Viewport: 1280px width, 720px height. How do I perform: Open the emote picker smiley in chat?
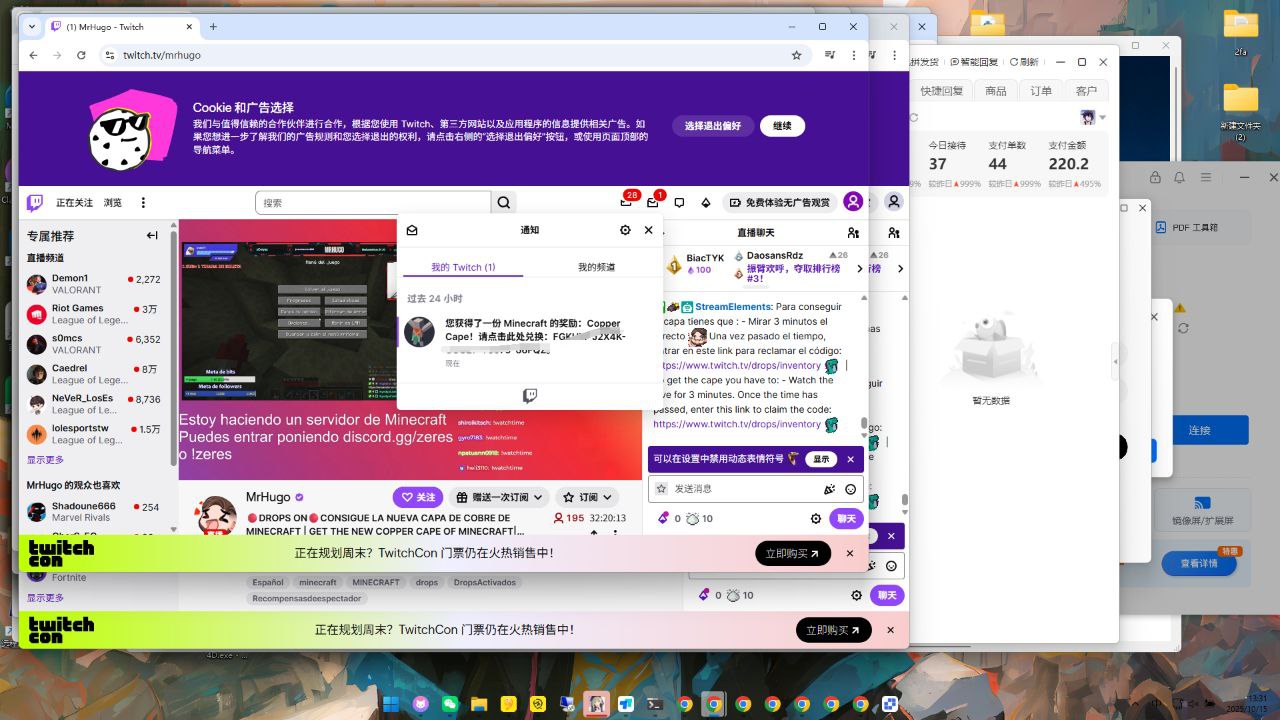click(851, 489)
